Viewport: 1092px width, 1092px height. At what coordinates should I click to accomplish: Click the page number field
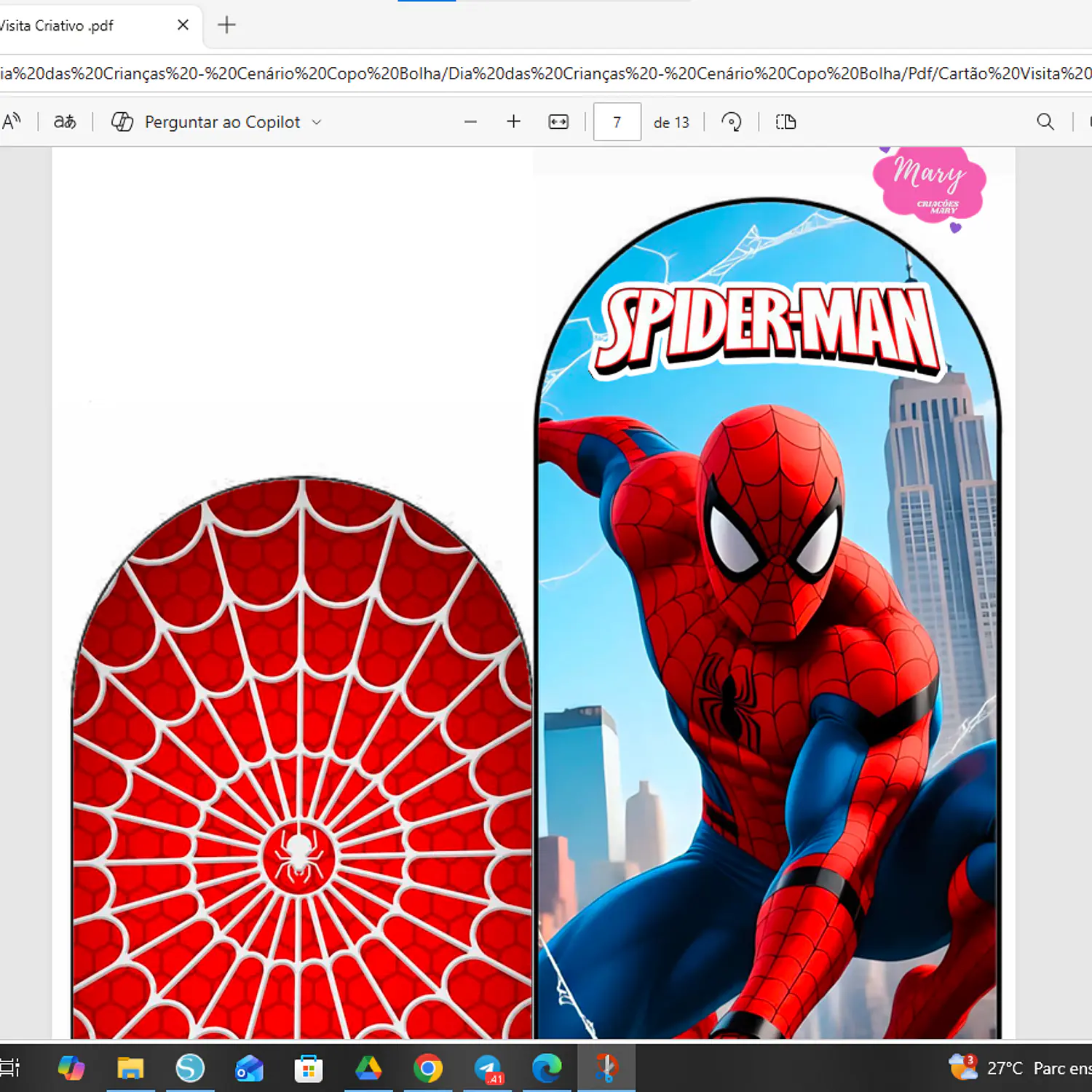click(617, 122)
